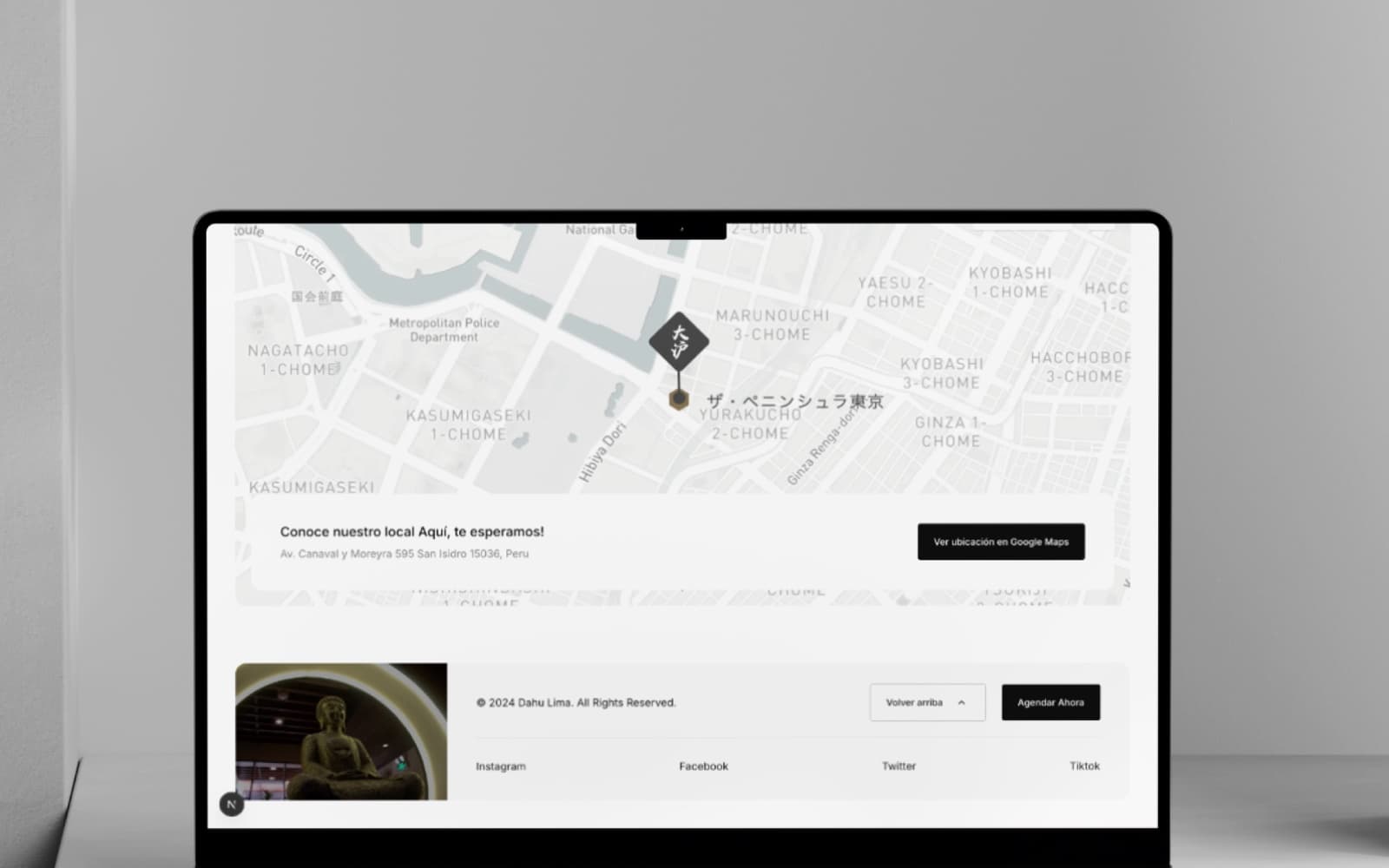
Task: Open the Twitter footer link
Action: point(899,766)
